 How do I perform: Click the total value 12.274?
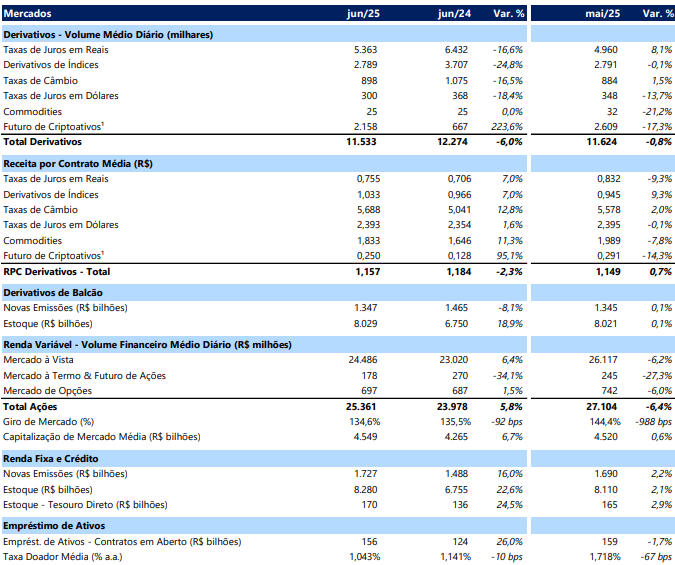point(452,142)
